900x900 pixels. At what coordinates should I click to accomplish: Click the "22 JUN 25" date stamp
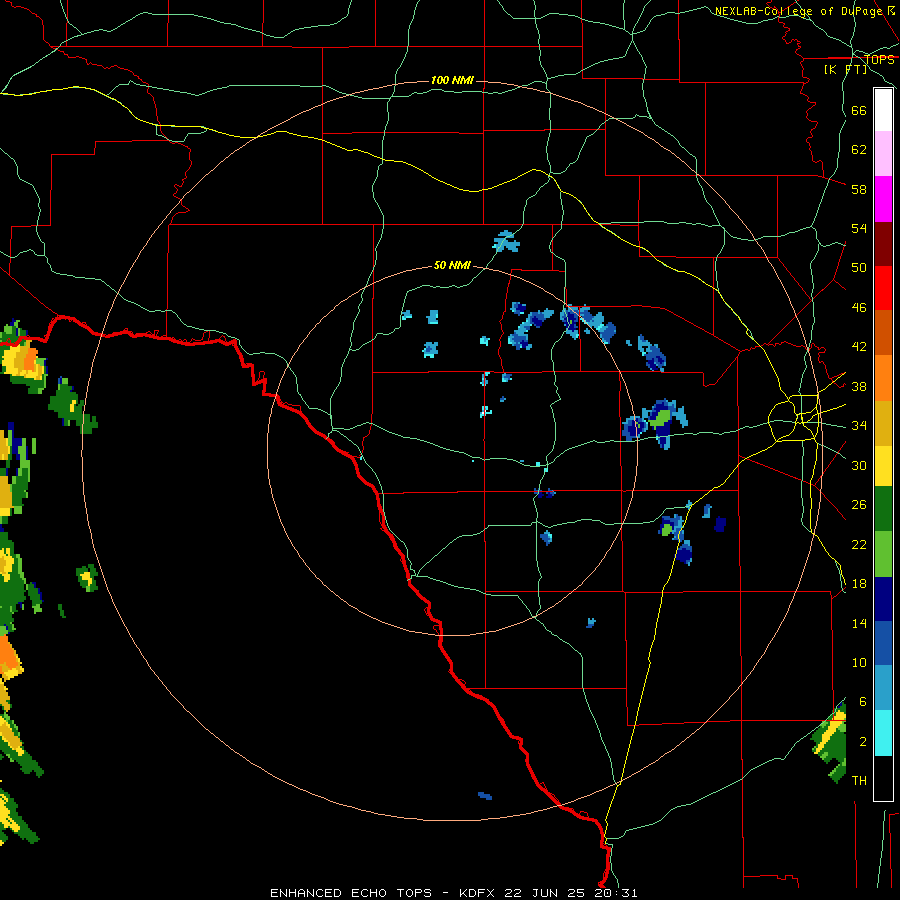[x=545, y=893]
